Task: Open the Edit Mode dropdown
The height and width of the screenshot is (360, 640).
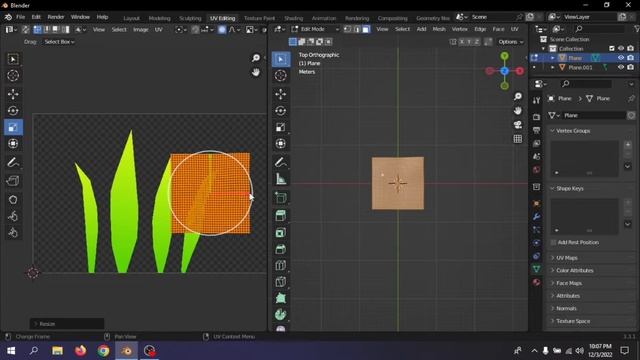Action: (315, 29)
